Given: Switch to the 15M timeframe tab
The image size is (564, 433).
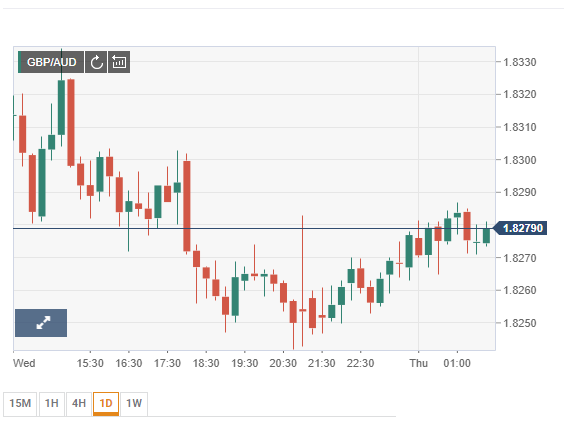Looking at the screenshot, I should tap(20, 404).
